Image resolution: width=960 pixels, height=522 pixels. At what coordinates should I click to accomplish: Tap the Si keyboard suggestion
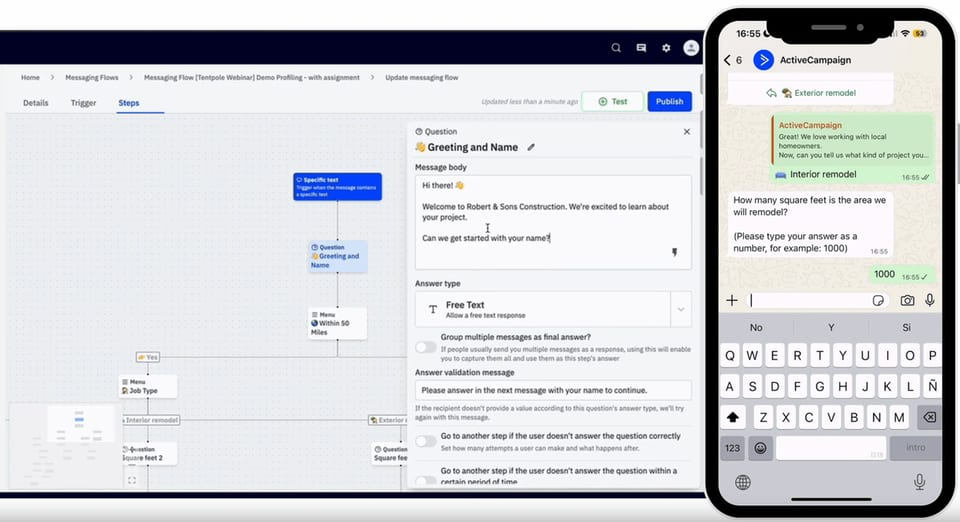[x=906, y=327]
